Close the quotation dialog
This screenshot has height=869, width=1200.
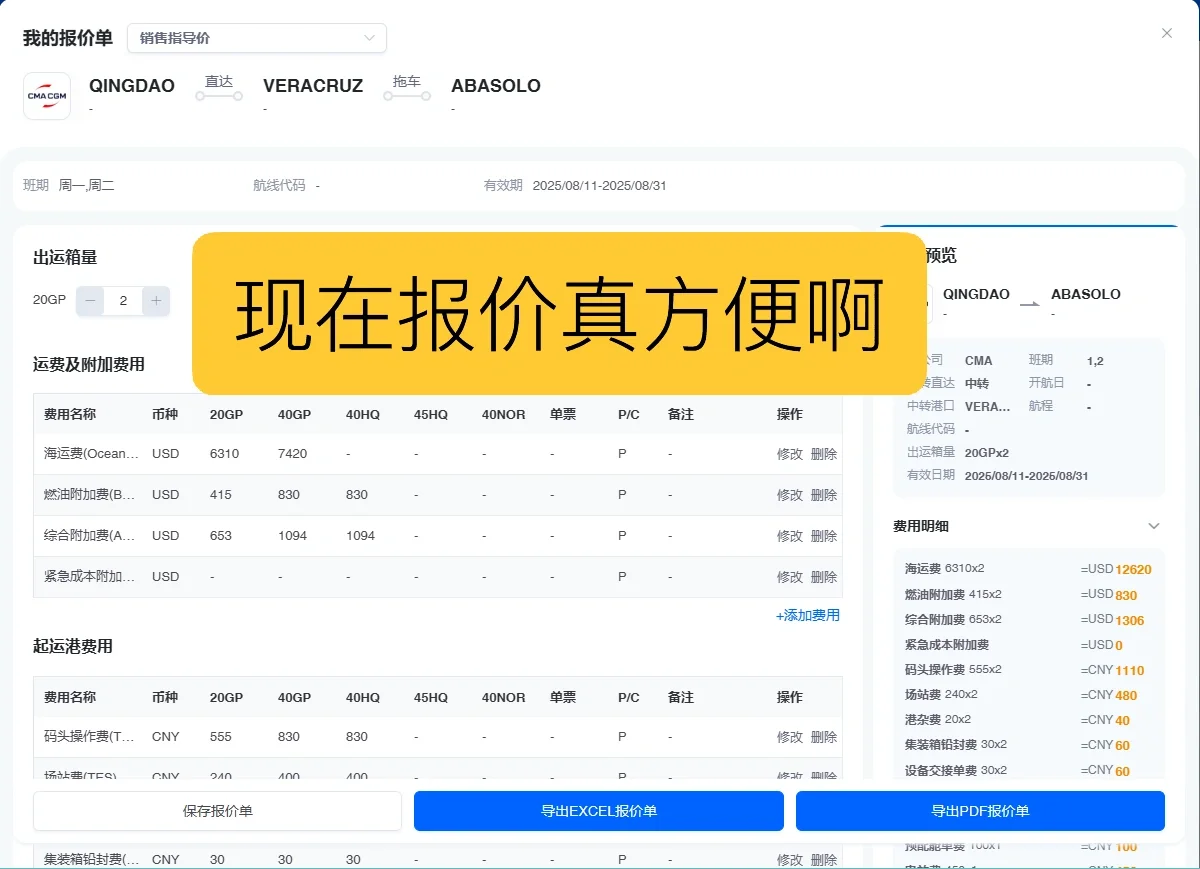click(1166, 33)
